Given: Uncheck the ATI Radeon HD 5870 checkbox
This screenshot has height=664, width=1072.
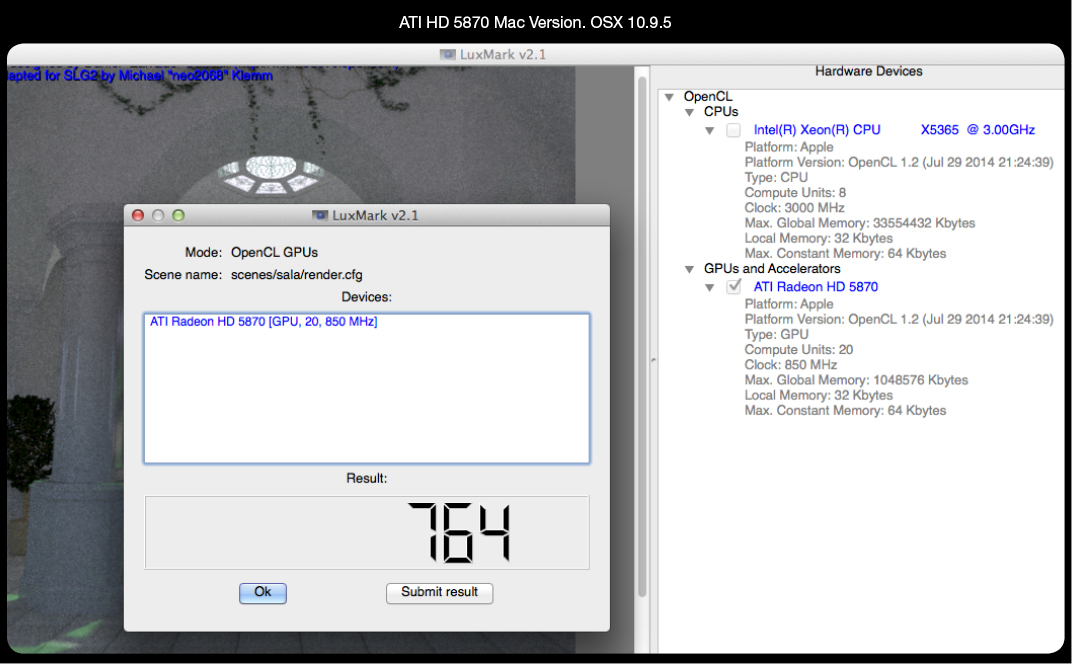Looking at the screenshot, I should (733, 287).
